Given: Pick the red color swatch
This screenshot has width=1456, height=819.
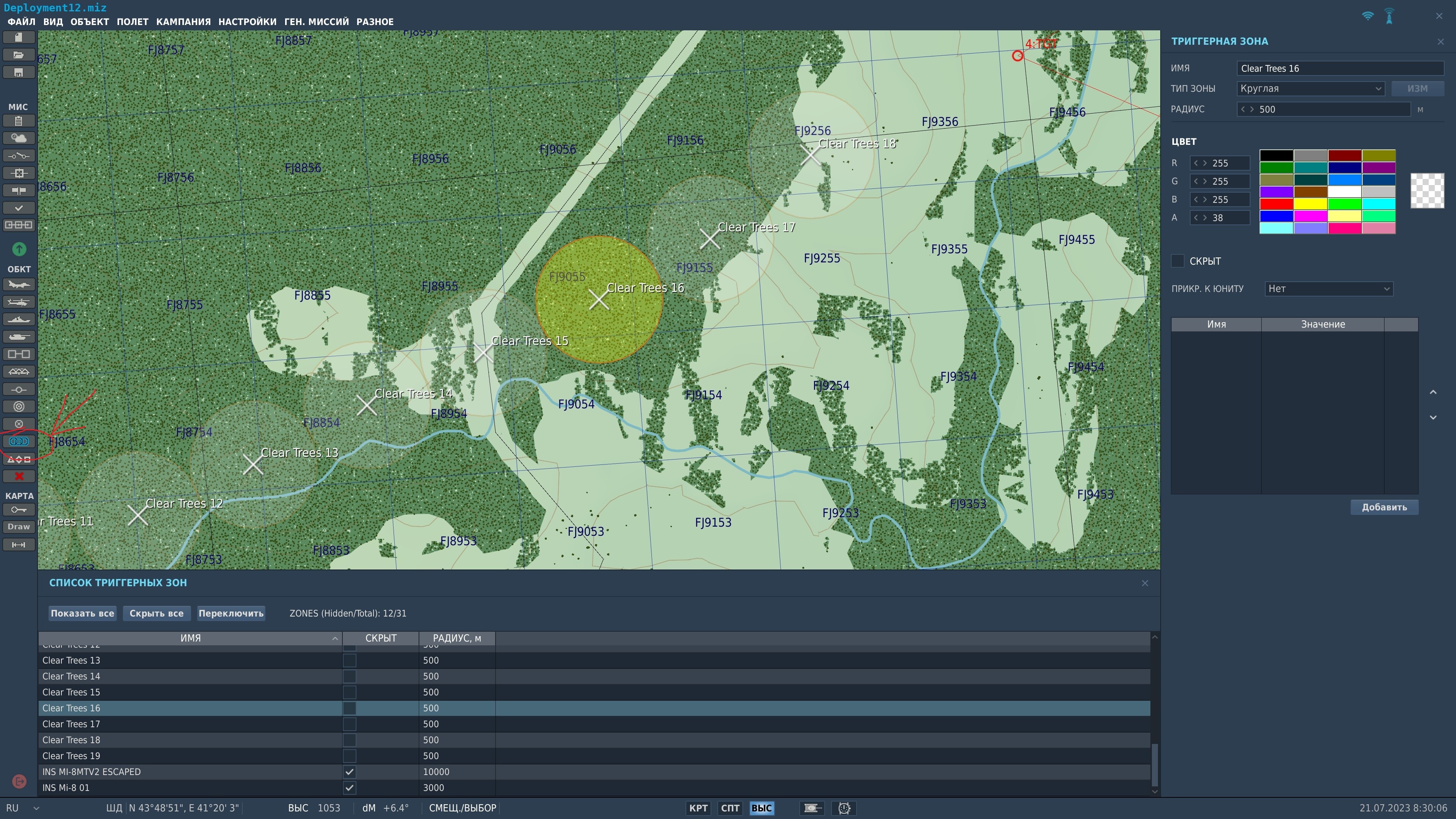Looking at the screenshot, I should (1276, 204).
